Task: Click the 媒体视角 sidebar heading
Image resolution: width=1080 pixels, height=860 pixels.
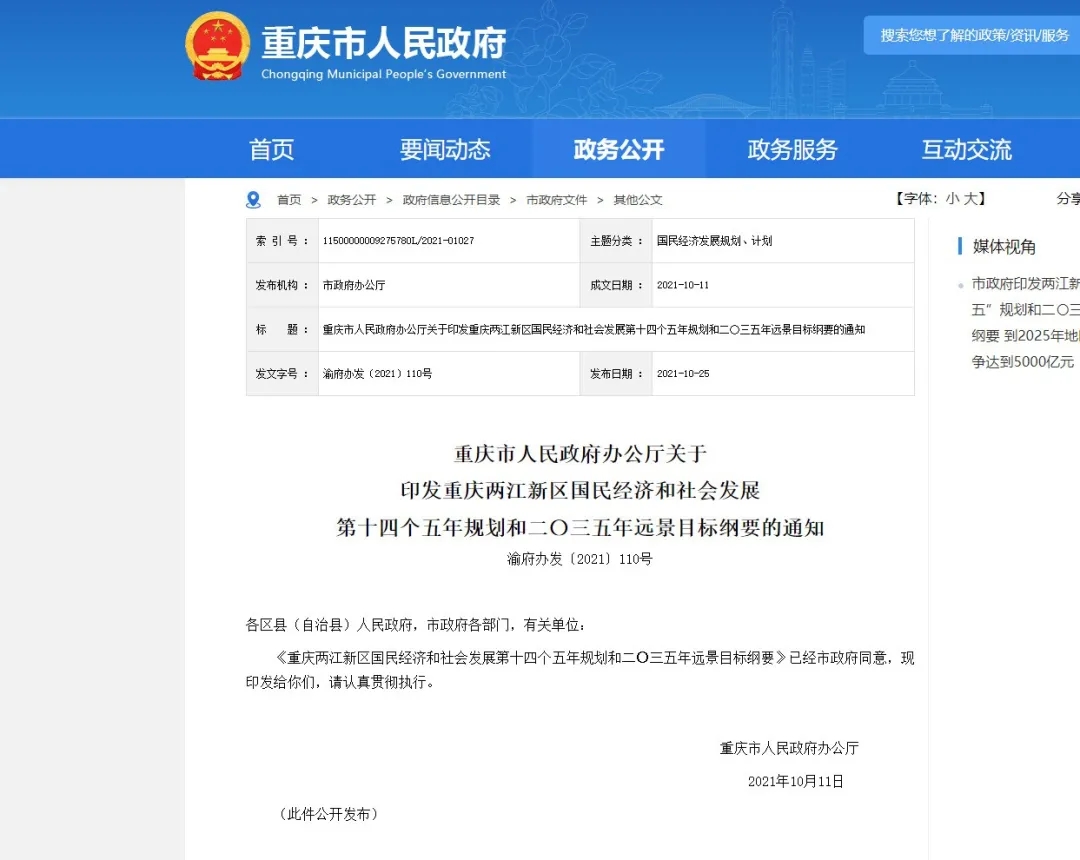Action: pos(1004,247)
